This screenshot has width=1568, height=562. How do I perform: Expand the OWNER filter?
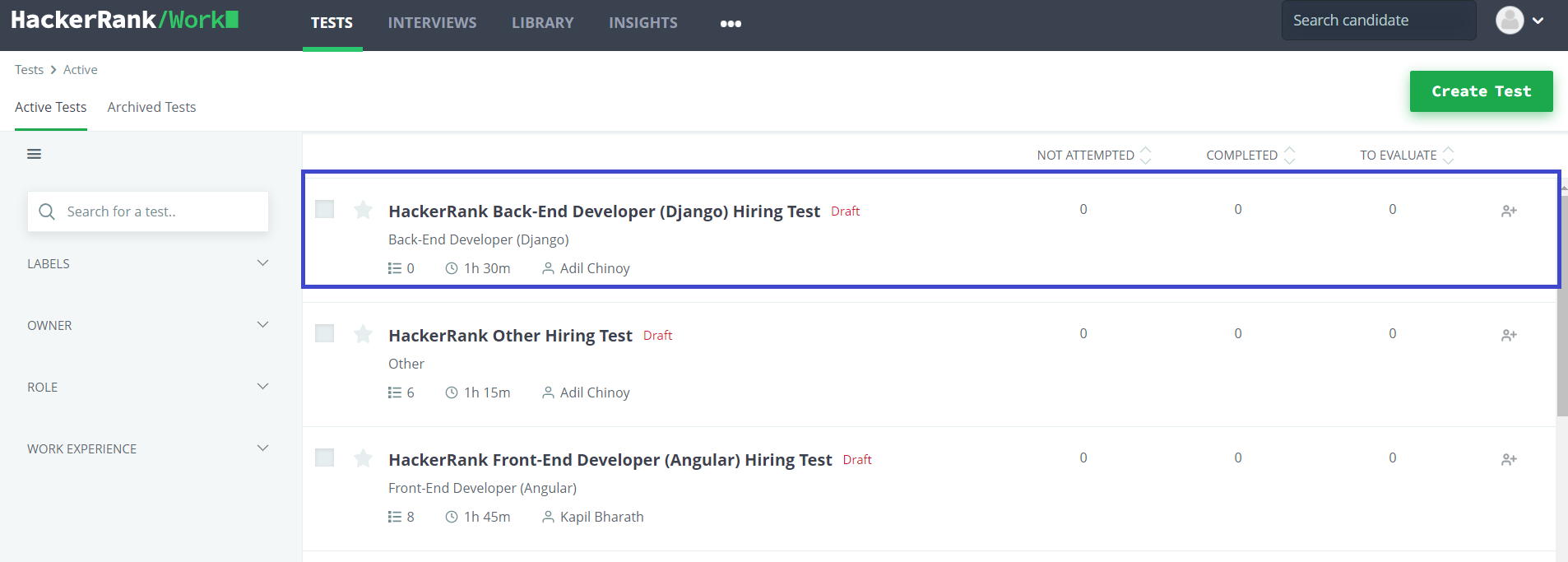coord(148,325)
